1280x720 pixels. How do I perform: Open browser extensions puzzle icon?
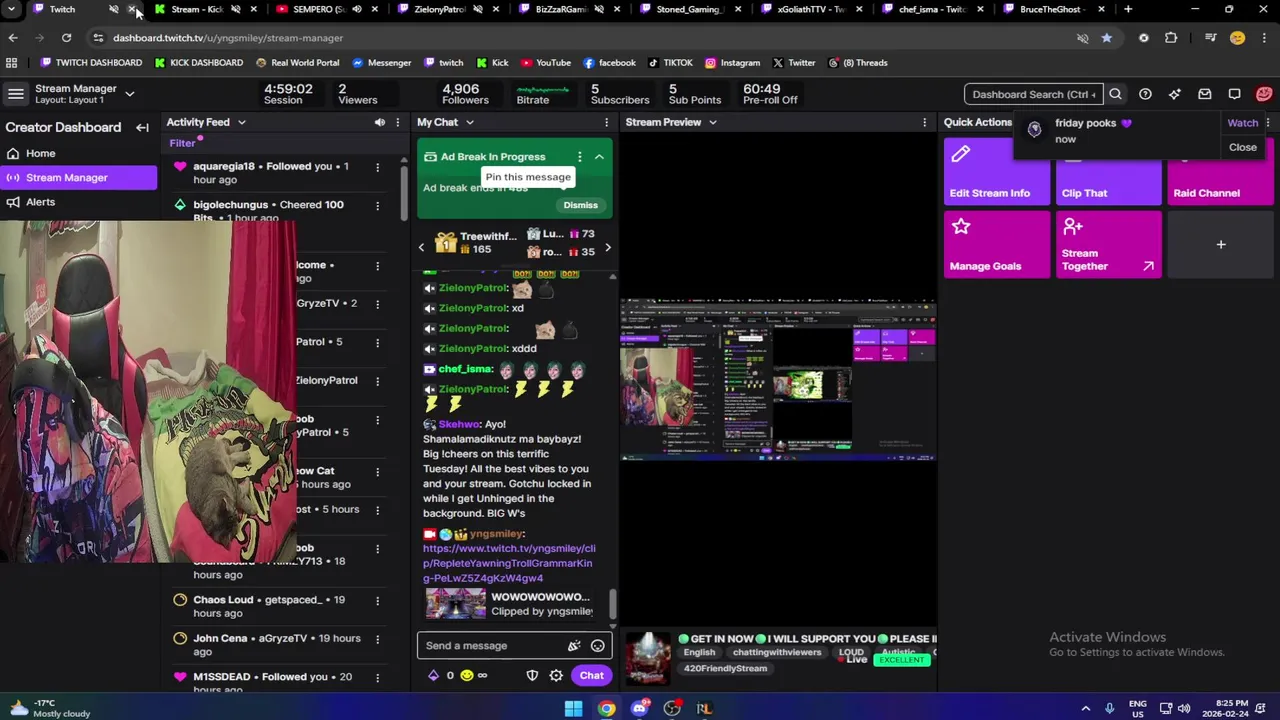[x=1171, y=38]
